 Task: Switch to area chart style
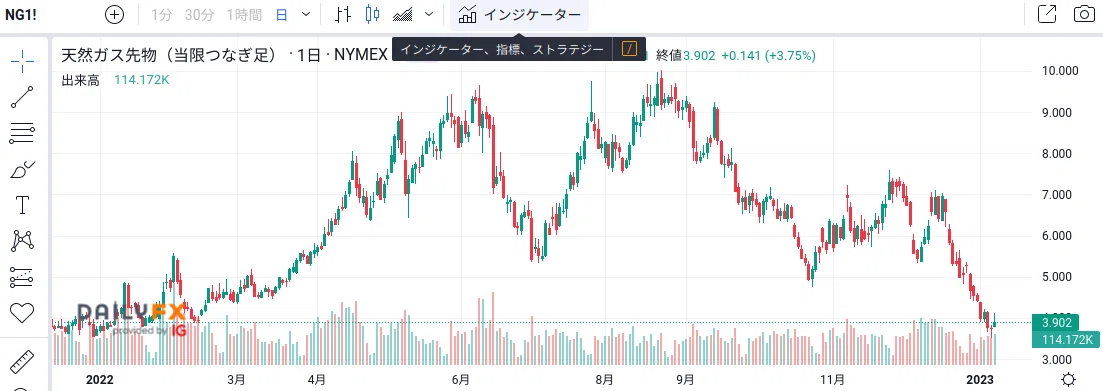[x=403, y=14]
